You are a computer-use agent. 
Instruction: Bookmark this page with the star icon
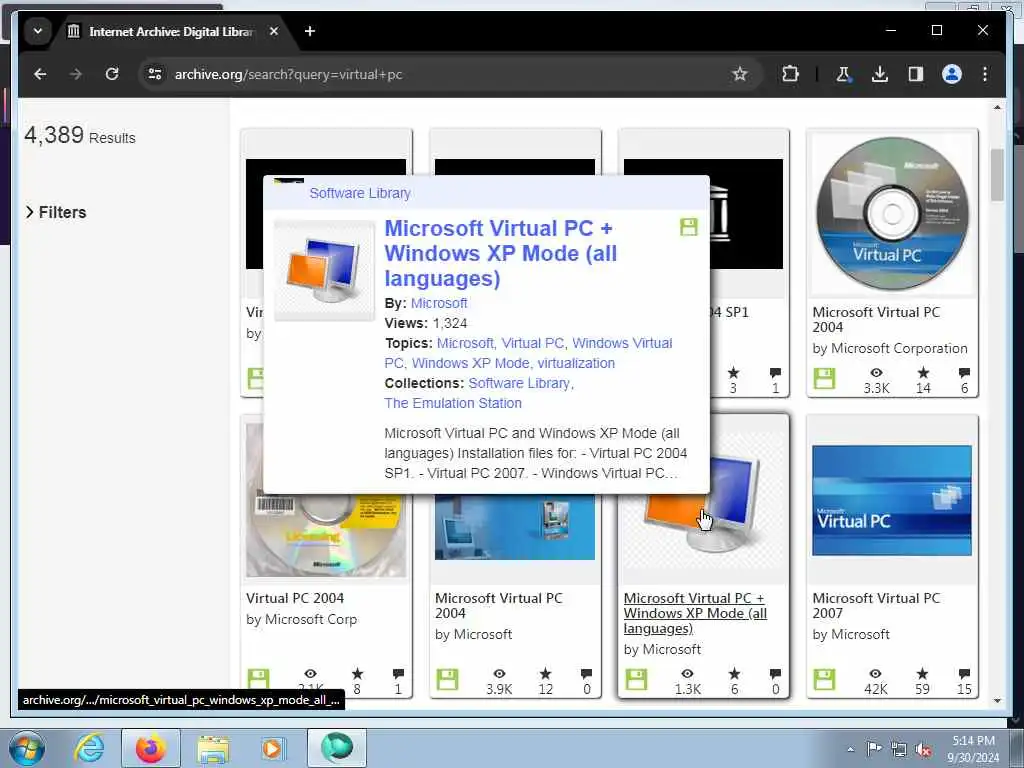point(739,74)
